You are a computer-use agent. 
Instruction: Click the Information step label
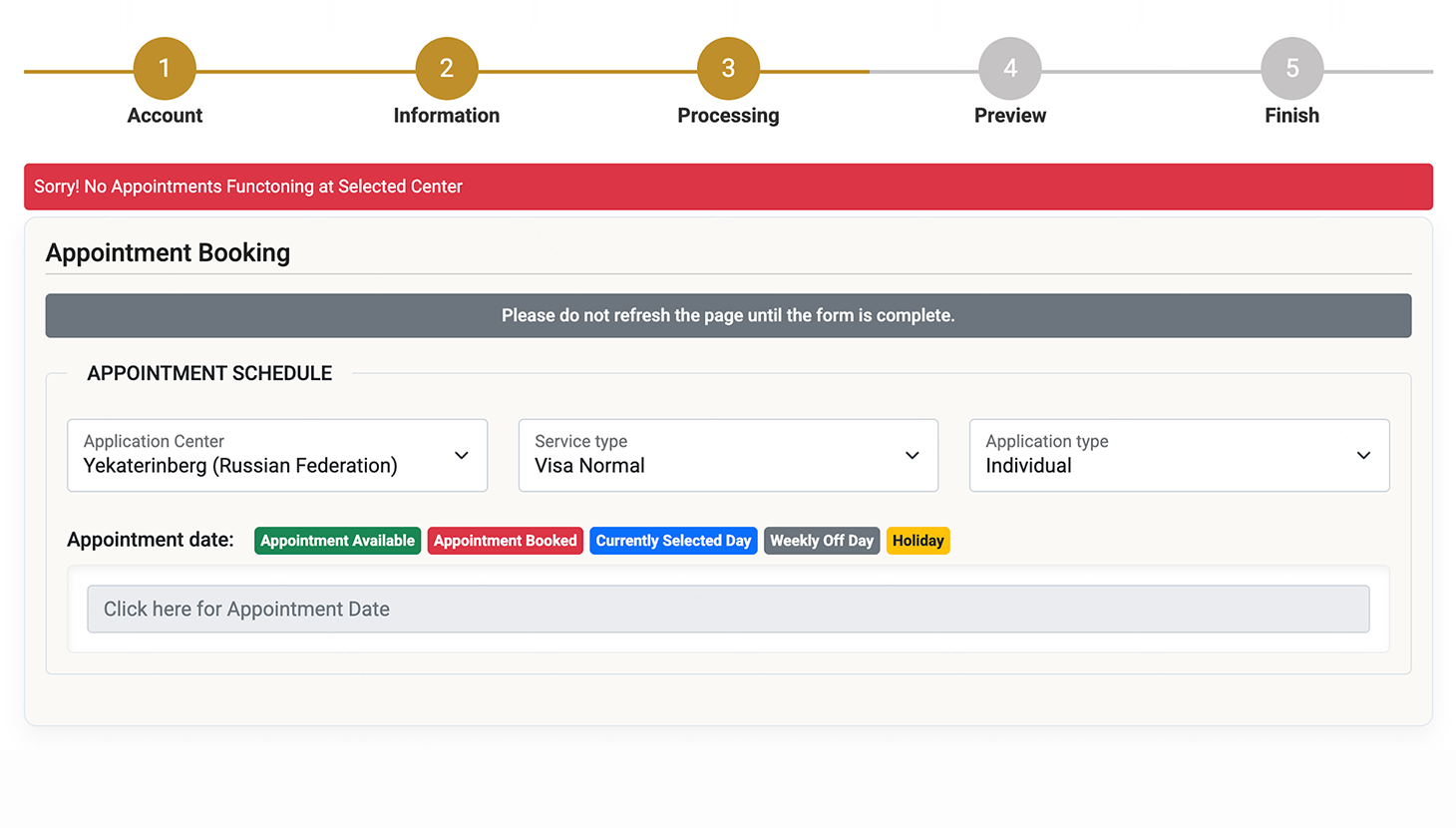click(x=447, y=116)
